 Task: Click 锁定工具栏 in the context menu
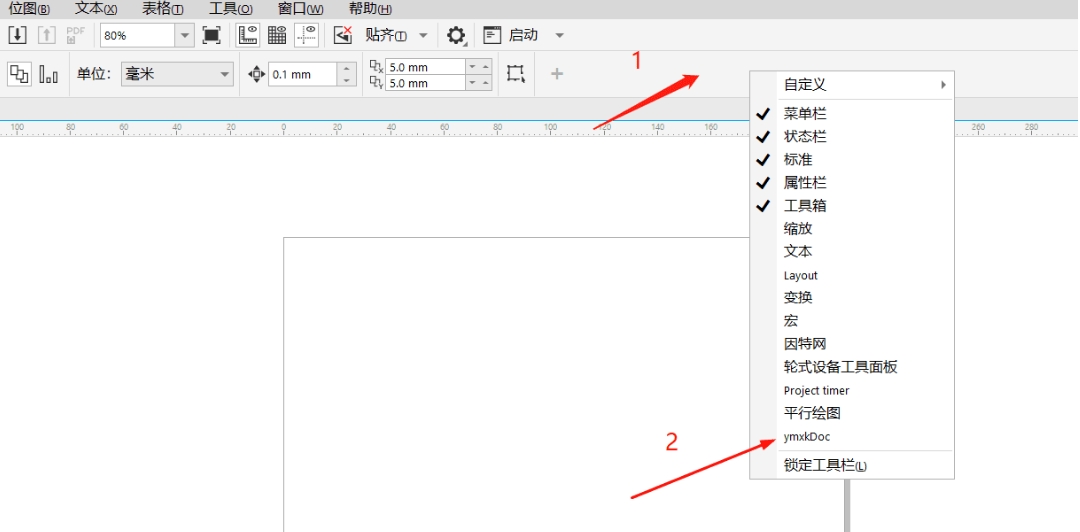(x=825, y=465)
